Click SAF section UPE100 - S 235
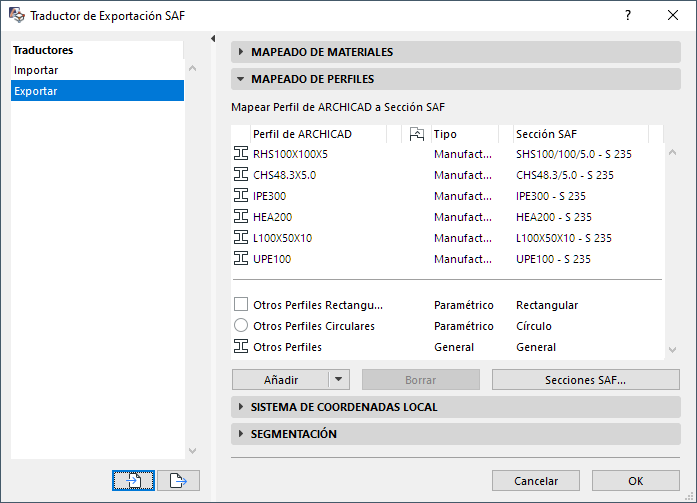Image resolution: width=697 pixels, height=503 pixels. point(553,259)
